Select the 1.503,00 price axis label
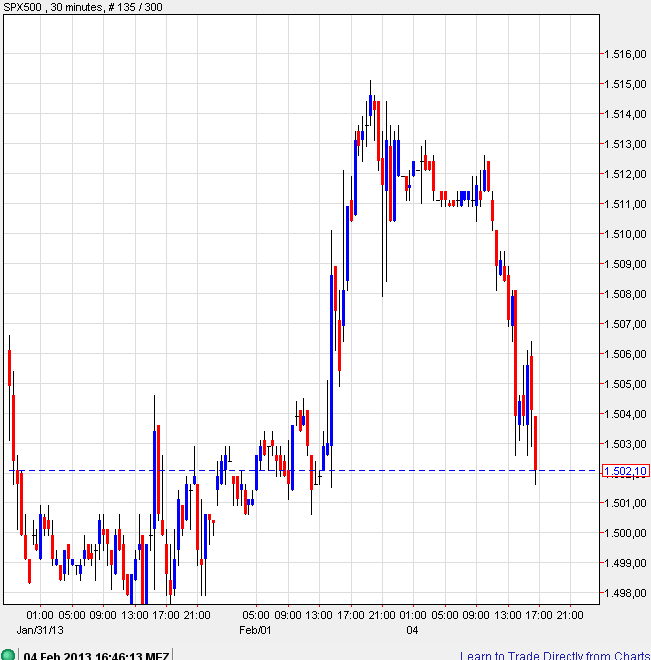This screenshot has width=651, height=660. [625, 444]
